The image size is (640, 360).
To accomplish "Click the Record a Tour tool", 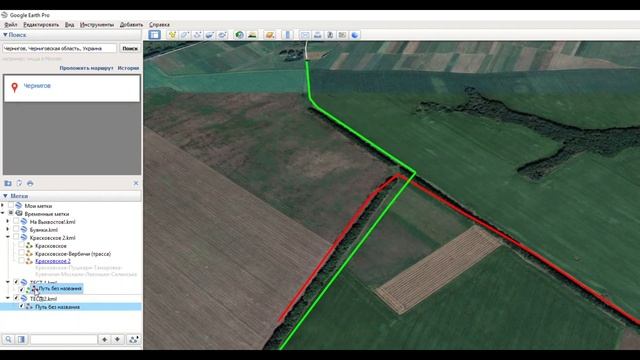I will coord(222,35).
